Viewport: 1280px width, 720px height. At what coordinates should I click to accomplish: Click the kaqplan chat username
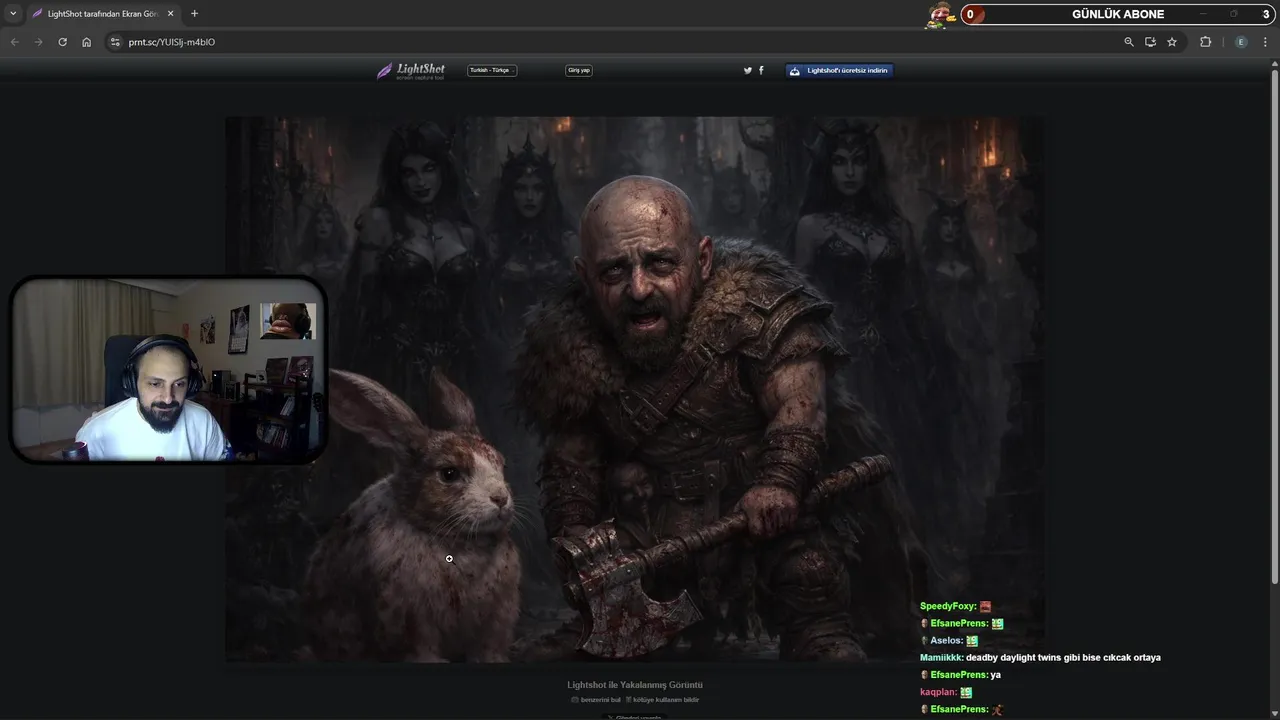point(937,692)
